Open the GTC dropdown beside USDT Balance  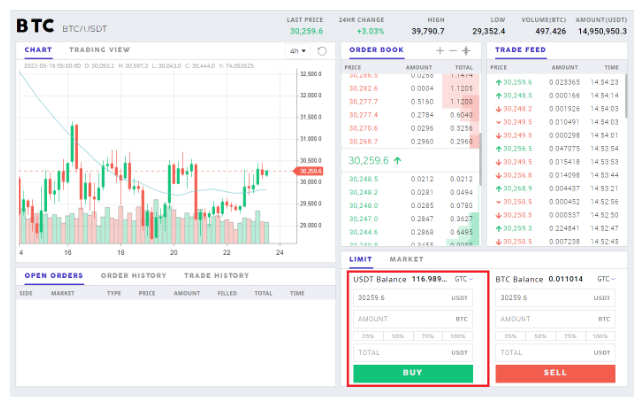(463, 279)
